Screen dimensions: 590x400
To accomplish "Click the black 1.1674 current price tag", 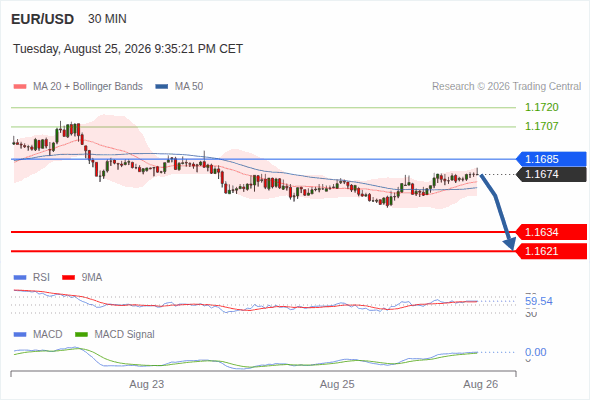I will (551, 174).
